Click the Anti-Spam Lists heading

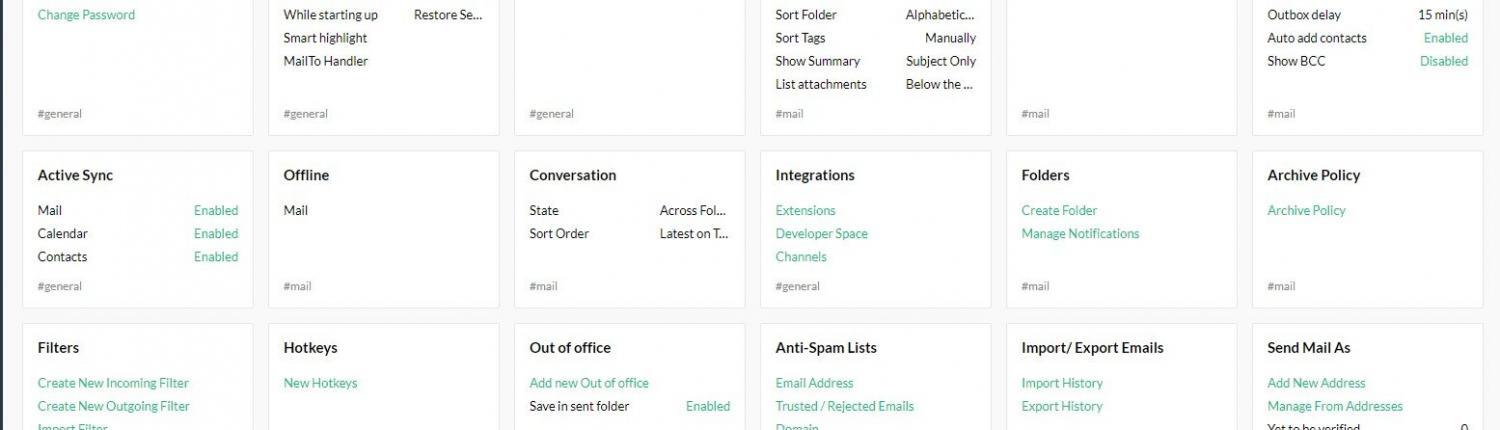(826, 349)
